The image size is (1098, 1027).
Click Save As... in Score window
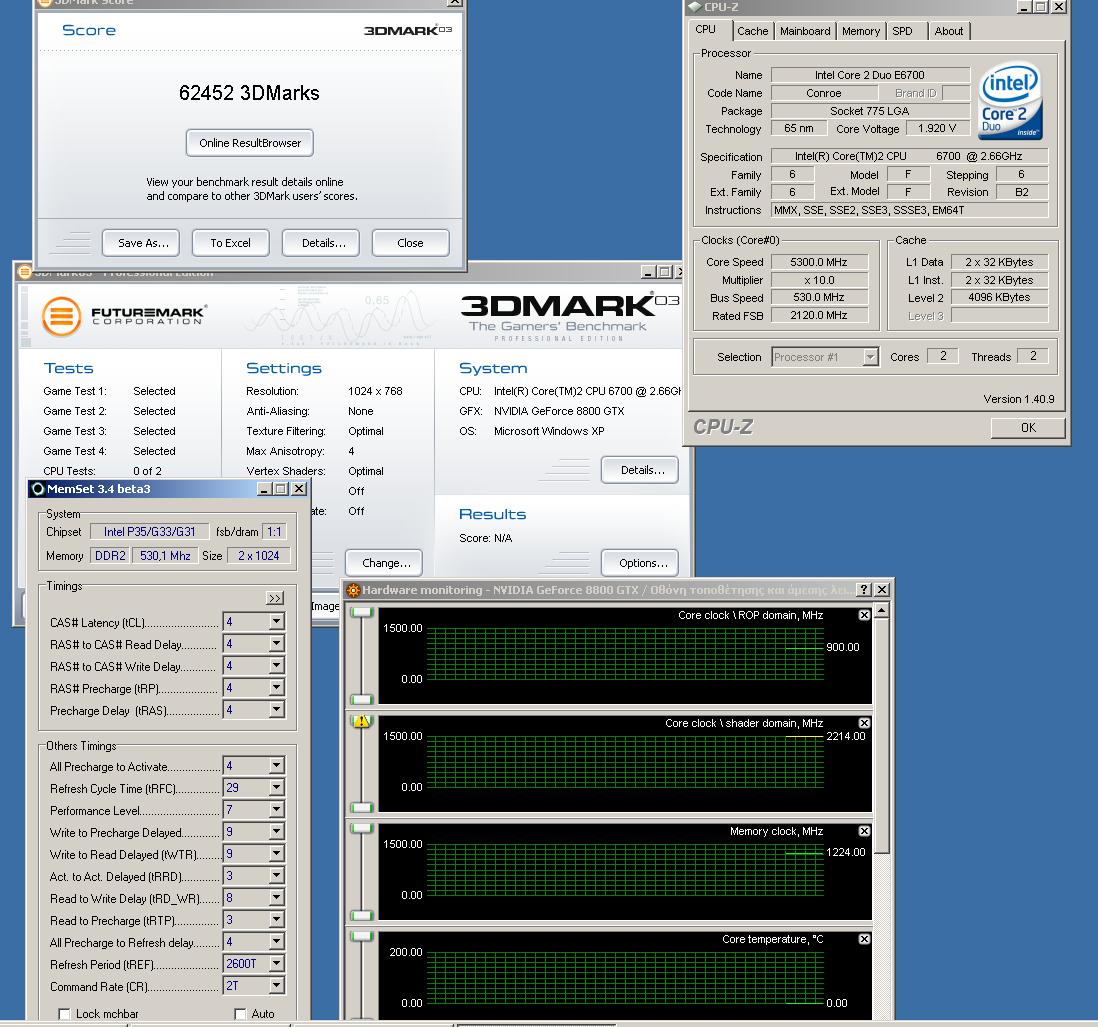(143, 243)
